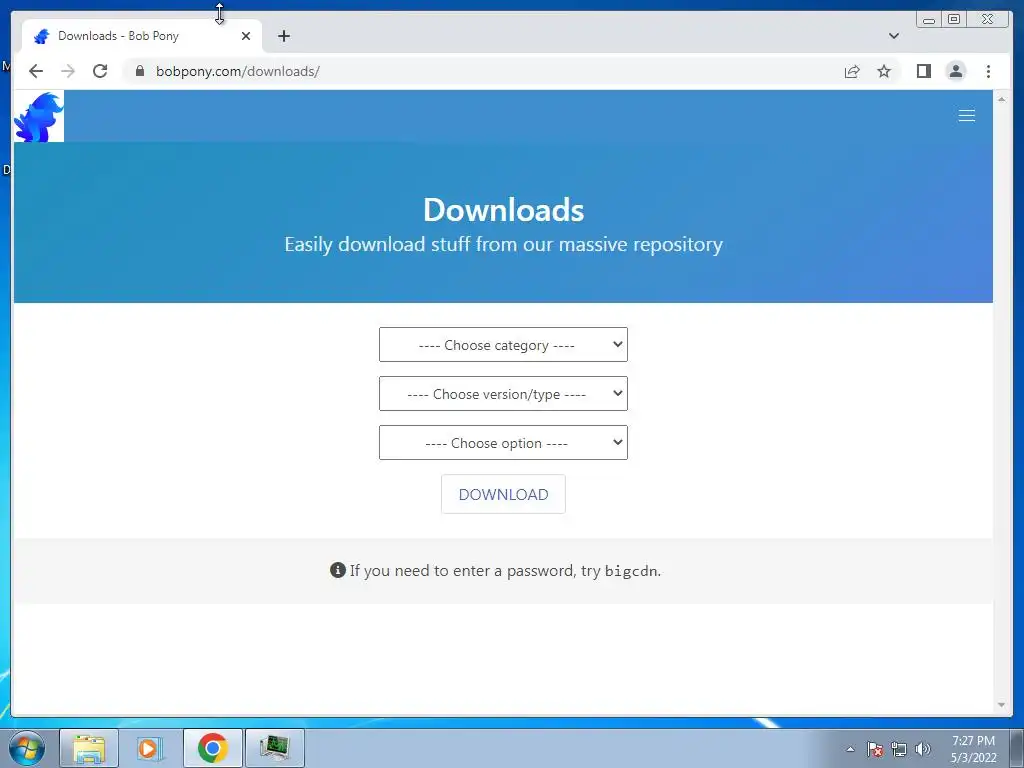The image size is (1024, 768).
Task: Expand the Choose version/type dropdown
Action: pyautogui.click(x=503, y=394)
